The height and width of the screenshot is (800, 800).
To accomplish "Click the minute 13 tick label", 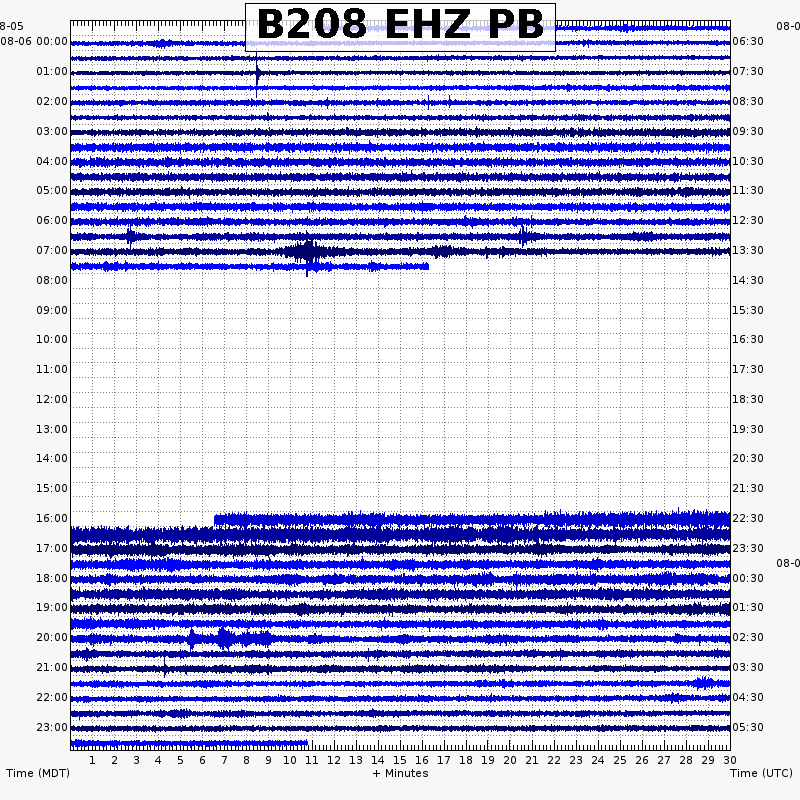I will pos(356,760).
